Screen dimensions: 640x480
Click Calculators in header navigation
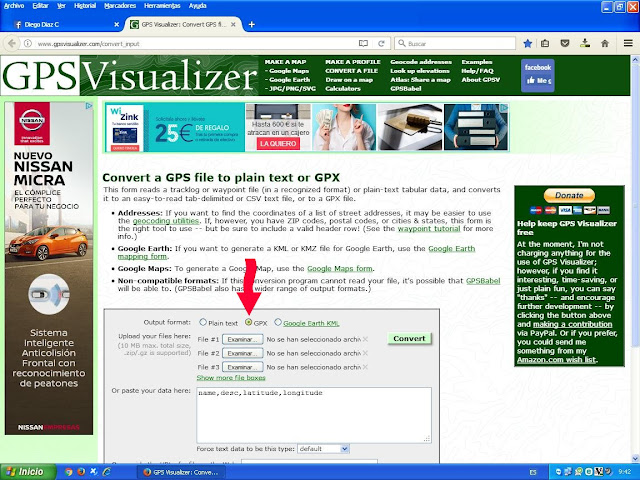pyautogui.click(x=343, y=89)
